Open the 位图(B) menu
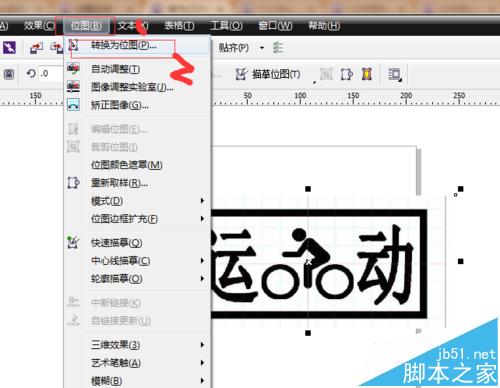Screen dimensions: 500x388 point(86,26)
